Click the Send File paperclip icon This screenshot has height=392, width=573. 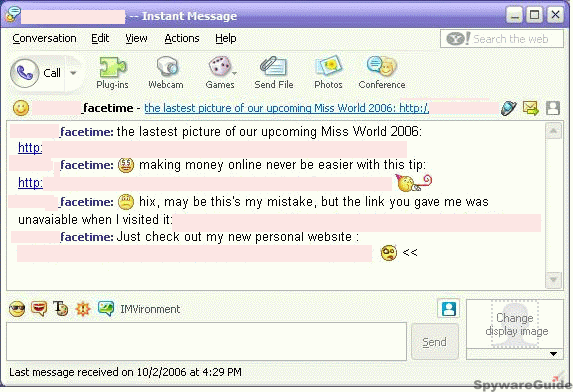pos(273,66)
